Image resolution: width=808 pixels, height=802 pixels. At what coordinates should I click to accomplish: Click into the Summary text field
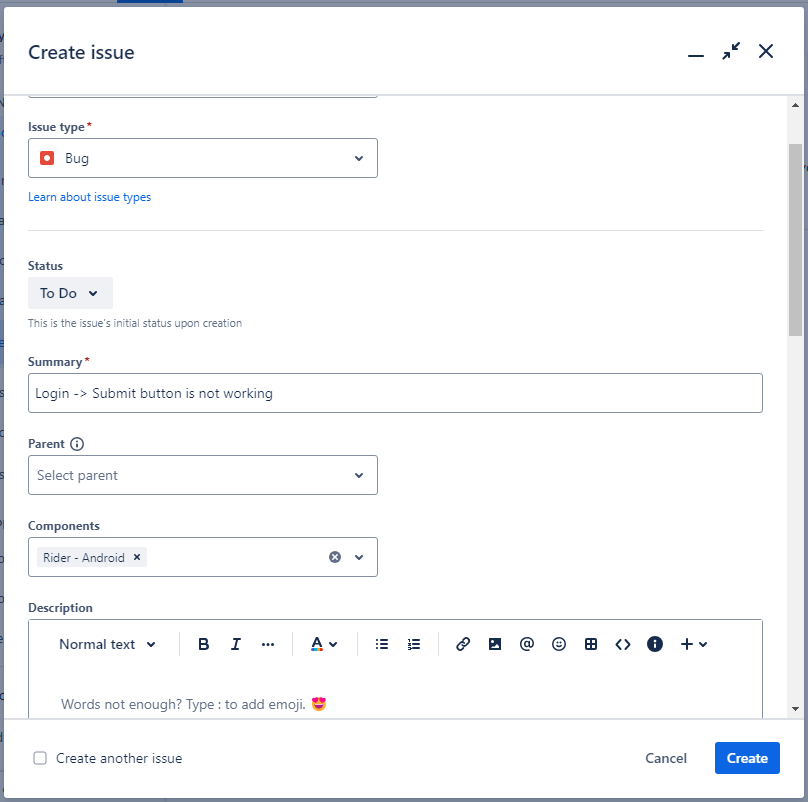pyautogui.click(x=395, y=393)
